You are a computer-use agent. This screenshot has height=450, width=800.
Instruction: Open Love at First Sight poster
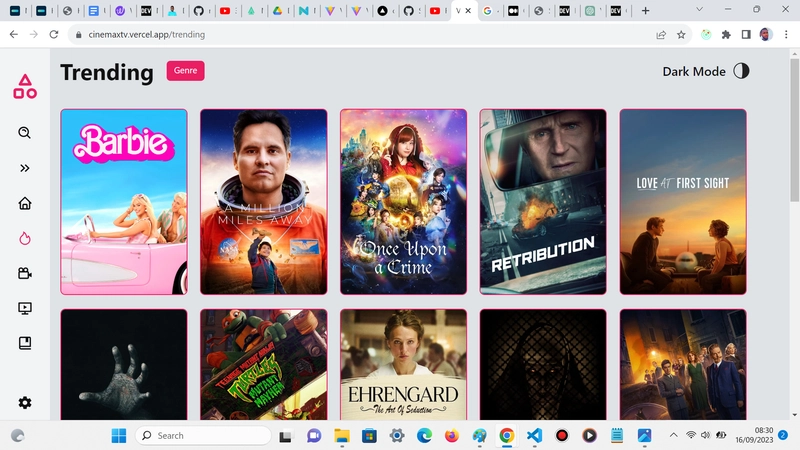tap(683, 202)
